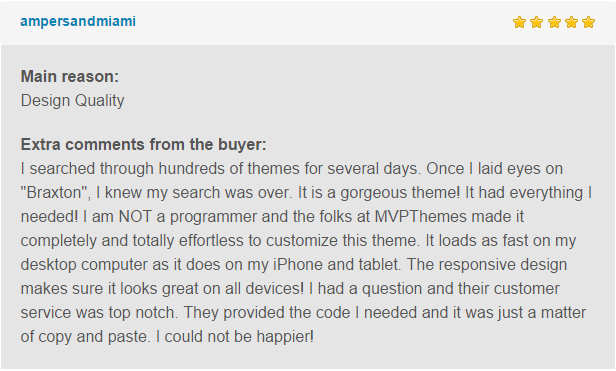Click 'Extra comments from the buyer:' heading
This screenshot has height=371, width=616.
click(143, 144)
